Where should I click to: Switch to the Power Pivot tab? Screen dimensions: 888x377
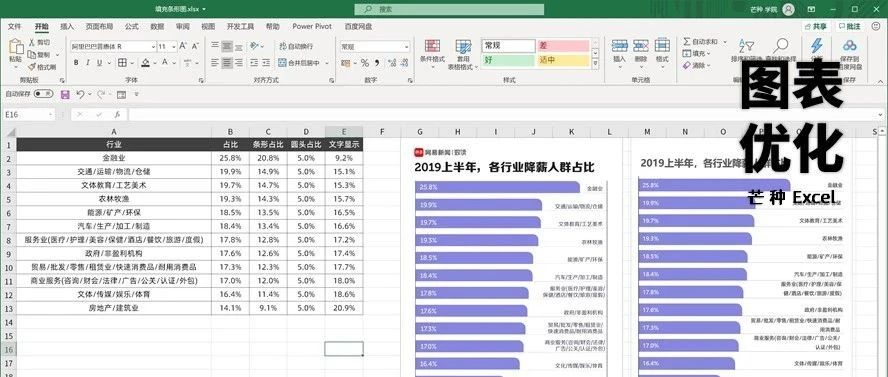[312, 27]
